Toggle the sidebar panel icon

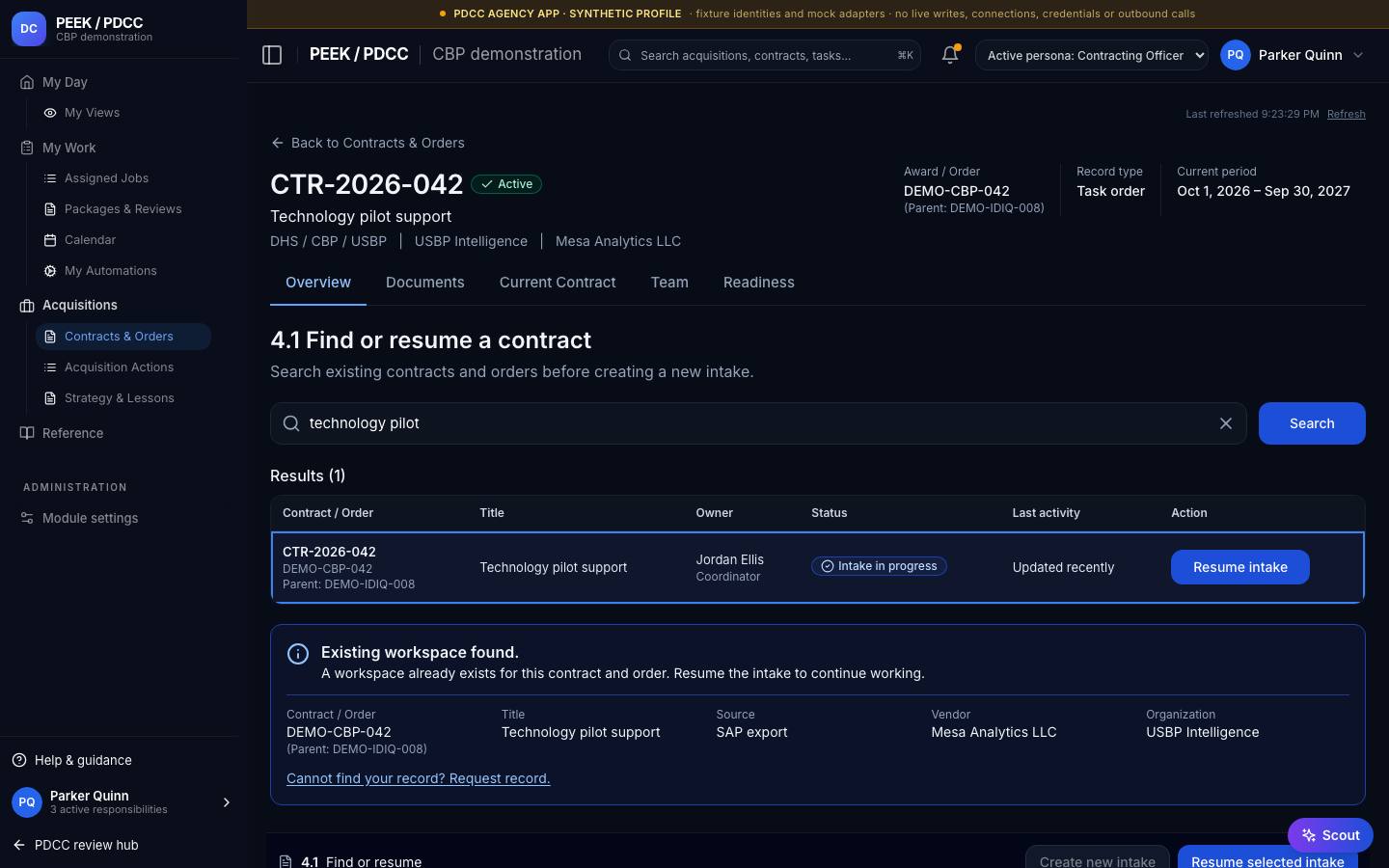coord(272,55)
